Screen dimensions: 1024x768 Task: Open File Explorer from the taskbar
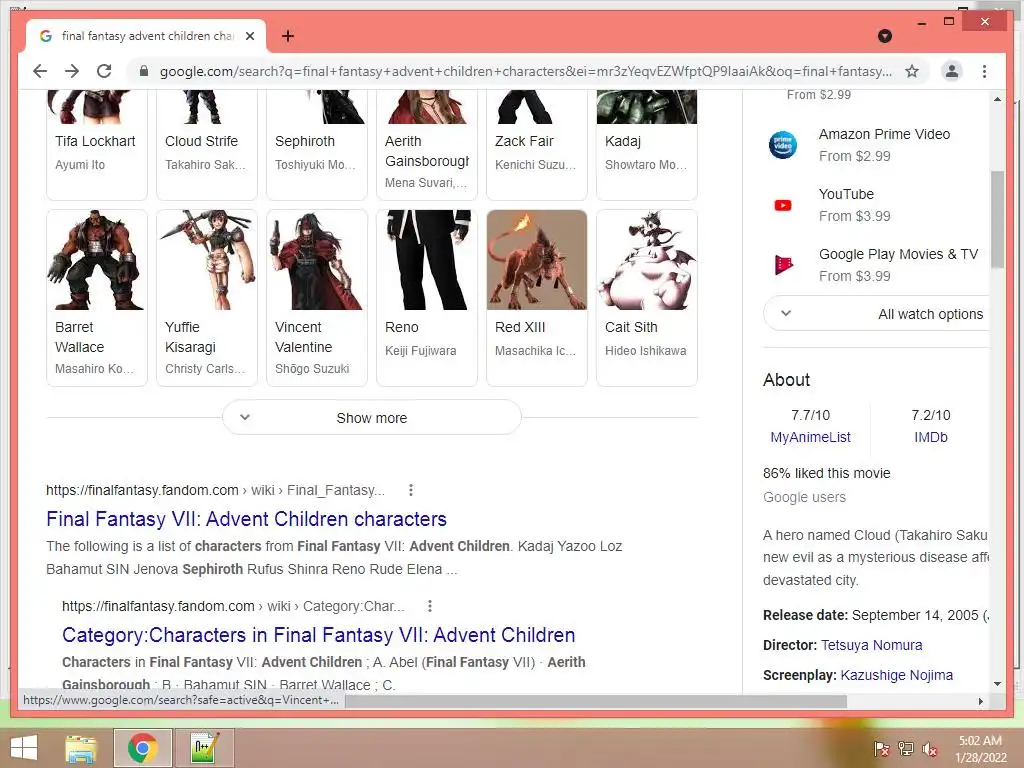tap(81, 748)
